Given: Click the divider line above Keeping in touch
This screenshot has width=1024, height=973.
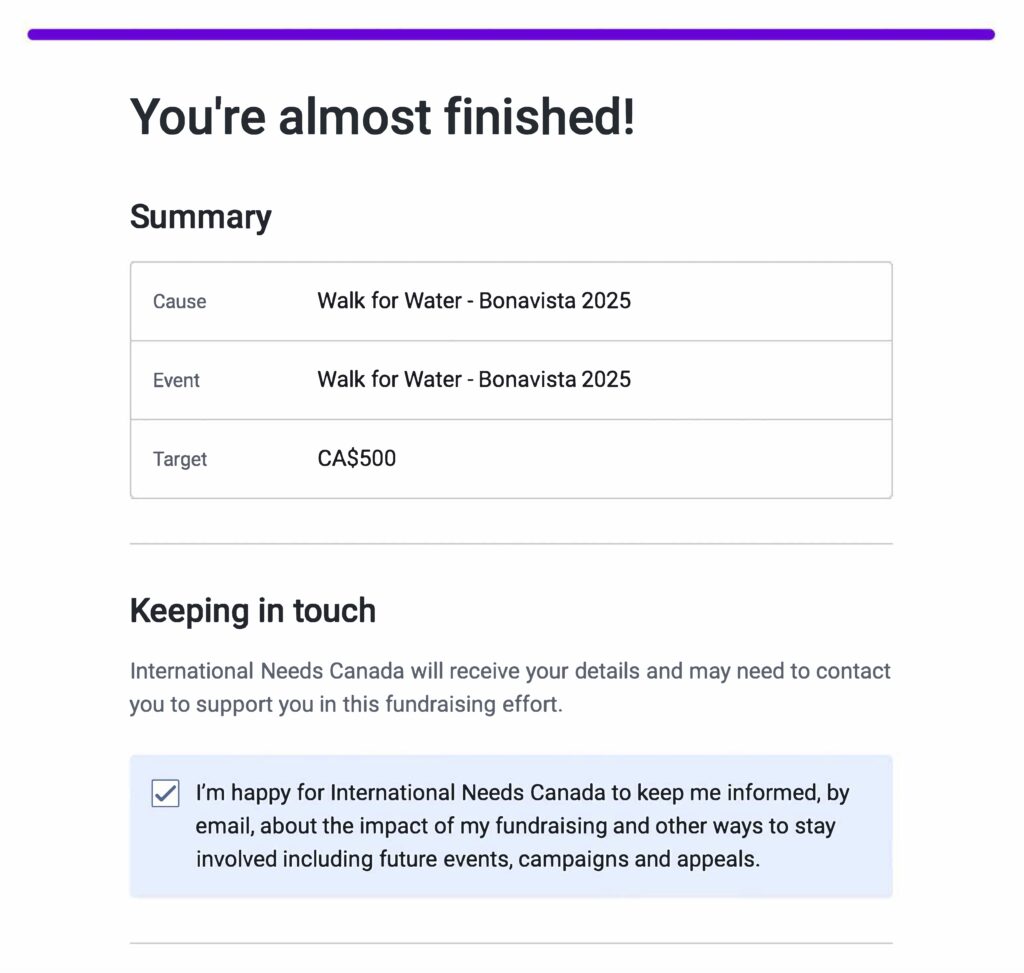Looking at the screenshot, I should point(511,544).
